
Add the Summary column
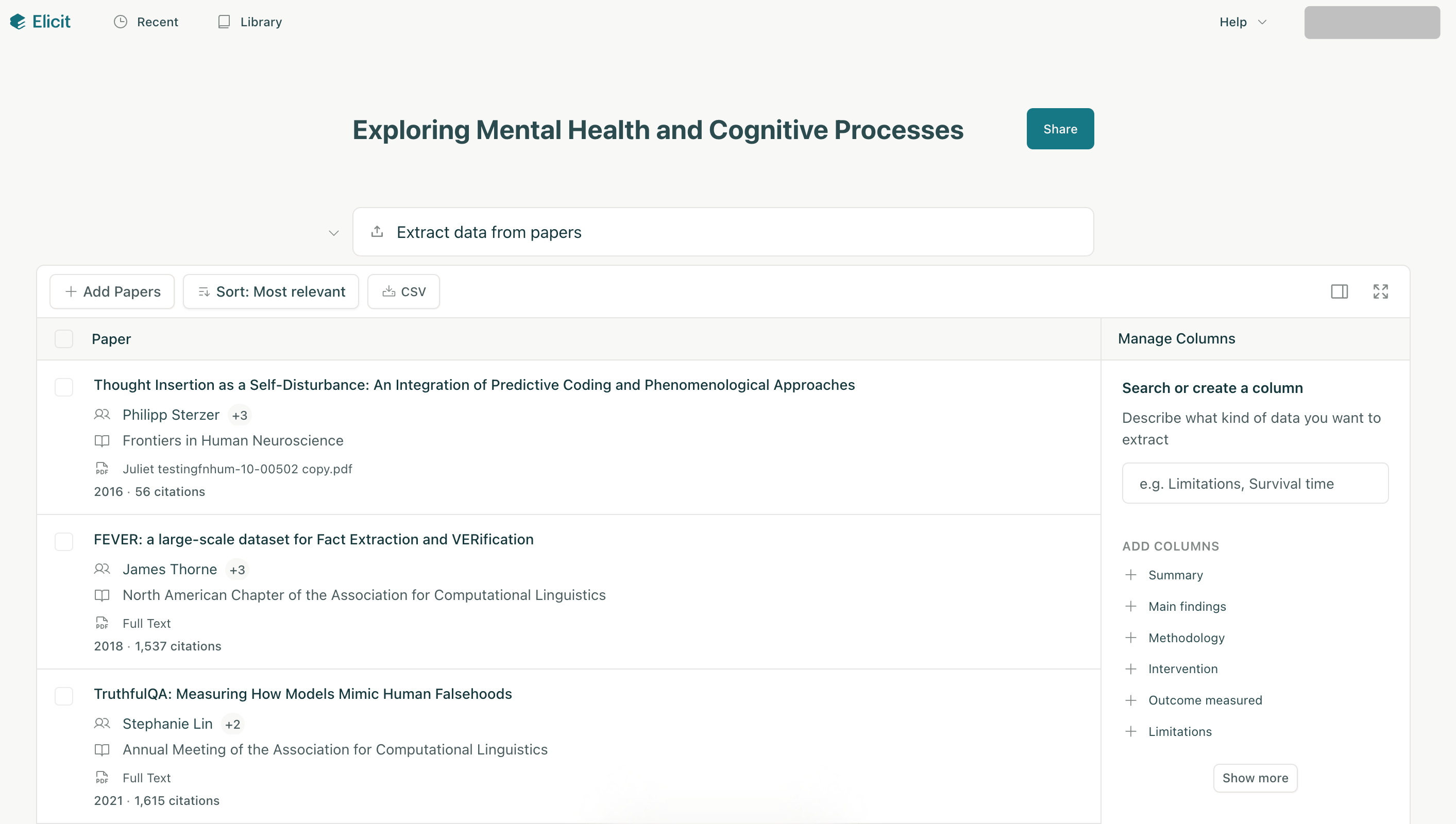1164,575
